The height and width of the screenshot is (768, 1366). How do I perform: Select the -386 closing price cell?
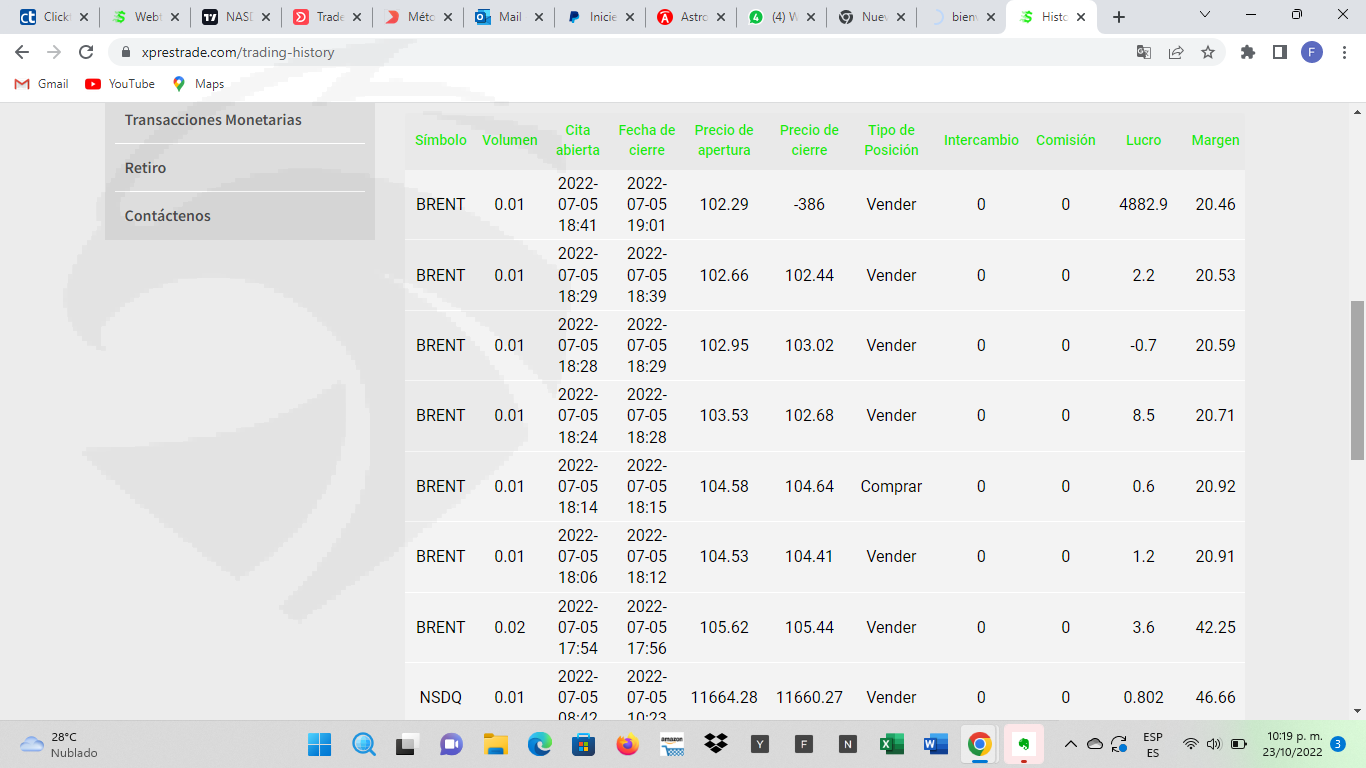pyautogui.click(x=809, y=204)
